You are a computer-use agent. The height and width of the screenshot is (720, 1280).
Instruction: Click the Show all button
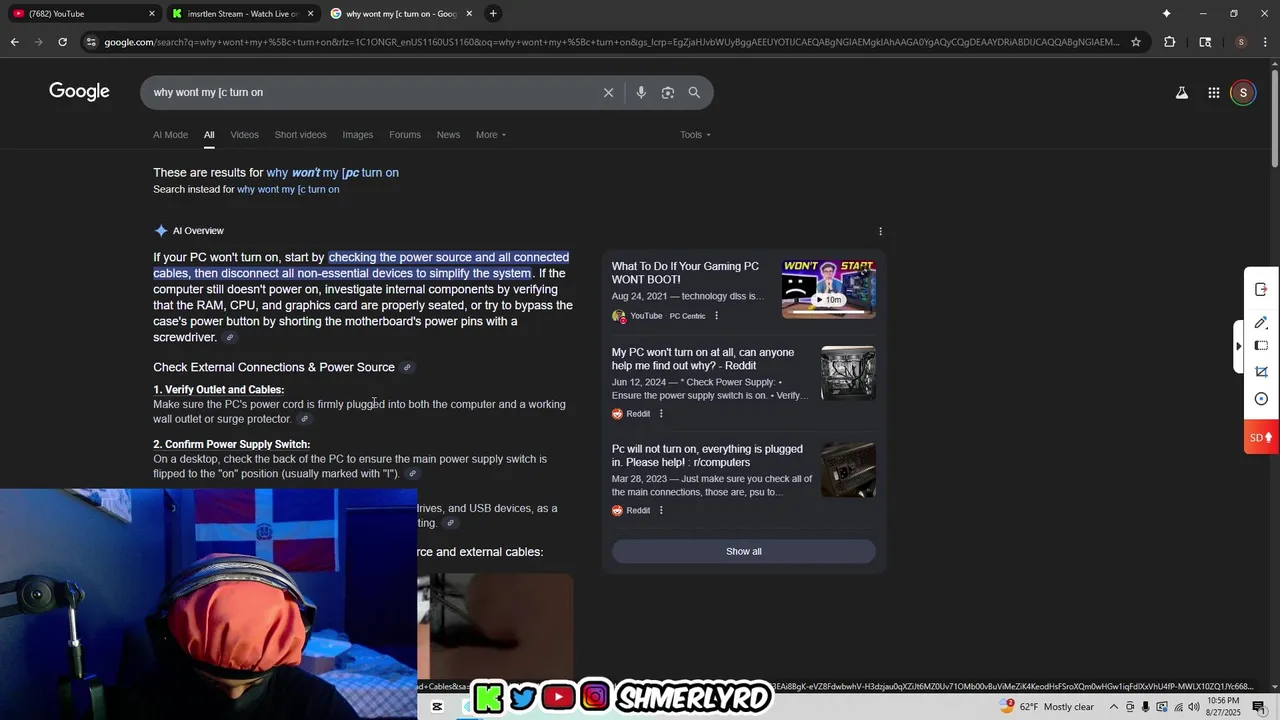pyautogui.click(x=744, y=552)
